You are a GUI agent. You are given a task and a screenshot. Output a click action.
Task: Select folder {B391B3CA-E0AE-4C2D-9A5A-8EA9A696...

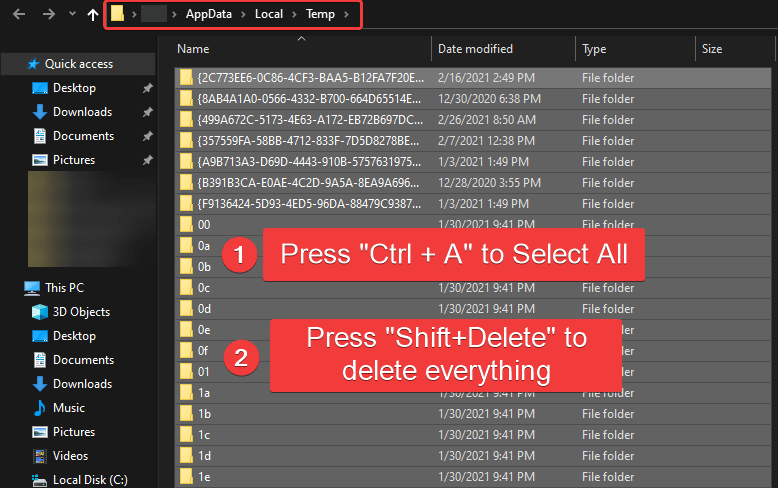[x=473, y=183]
